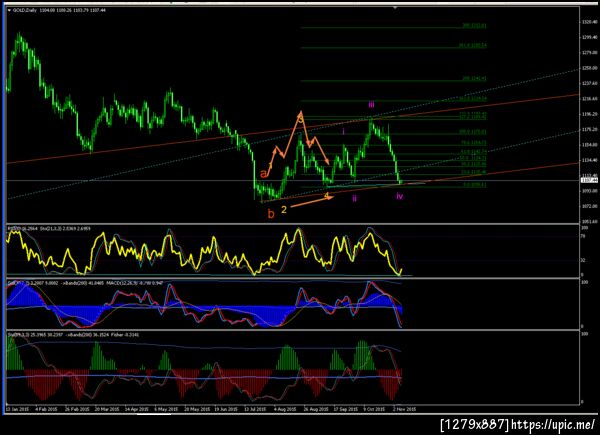Screen dimensions: 600x435
Task: Select the current price tag 1107.44
Action: click(587, 180)
